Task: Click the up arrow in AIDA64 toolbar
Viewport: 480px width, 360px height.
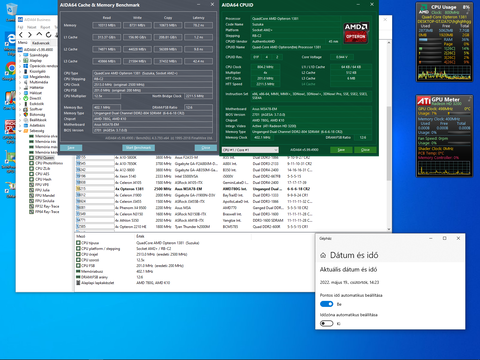Action: pos(39,34)
